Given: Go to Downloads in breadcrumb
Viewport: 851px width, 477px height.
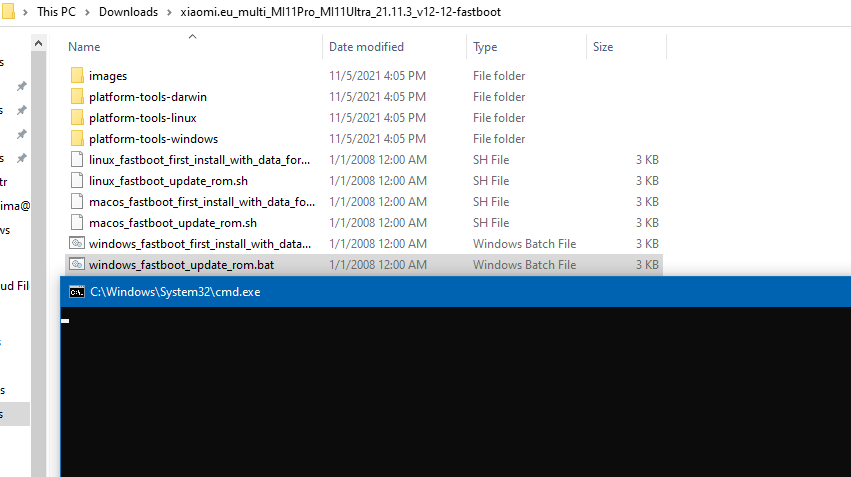Looking at the screenshot, I should tap(128, 12).
